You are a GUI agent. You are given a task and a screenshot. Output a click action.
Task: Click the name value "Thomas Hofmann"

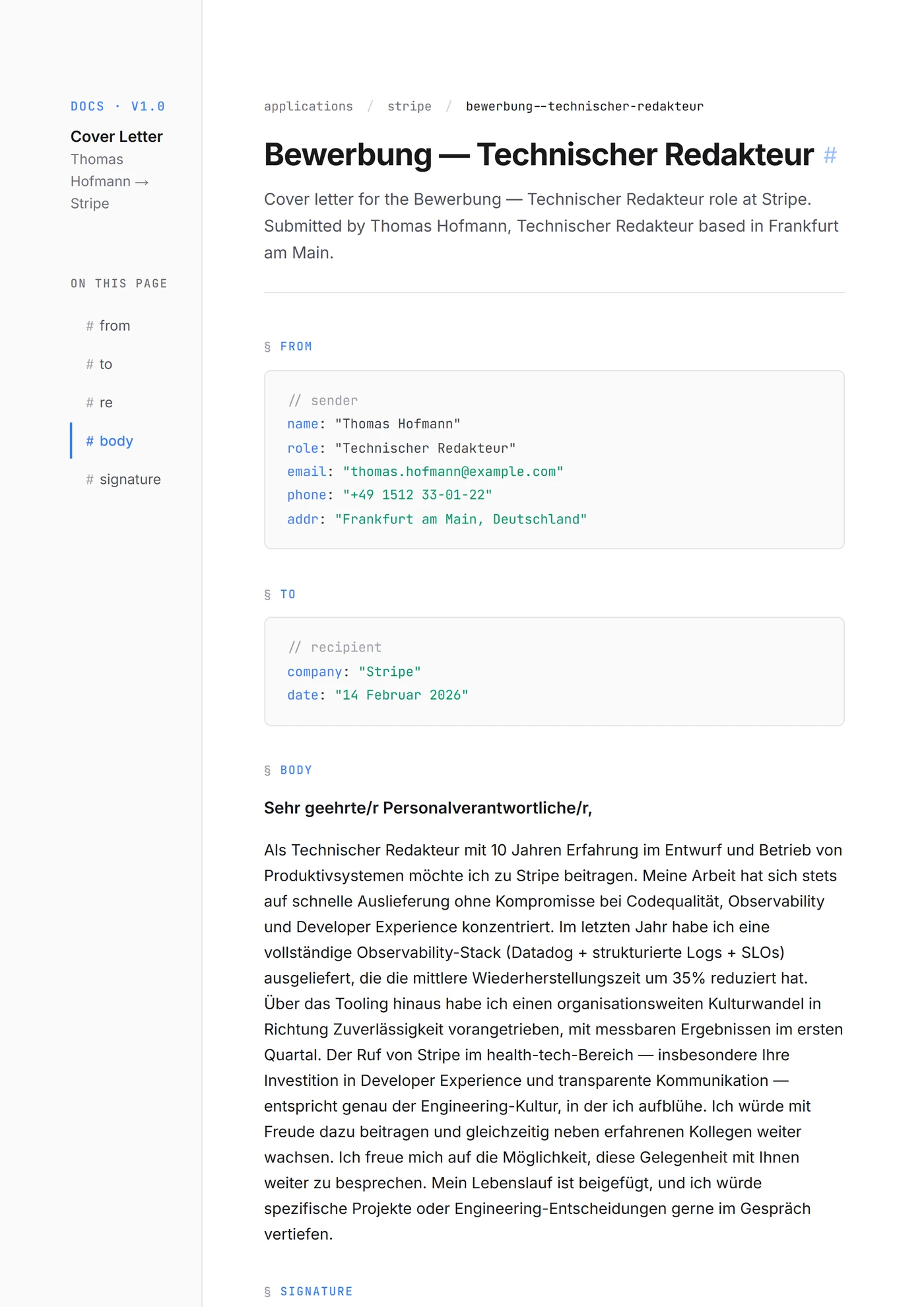tap(398, 424)
